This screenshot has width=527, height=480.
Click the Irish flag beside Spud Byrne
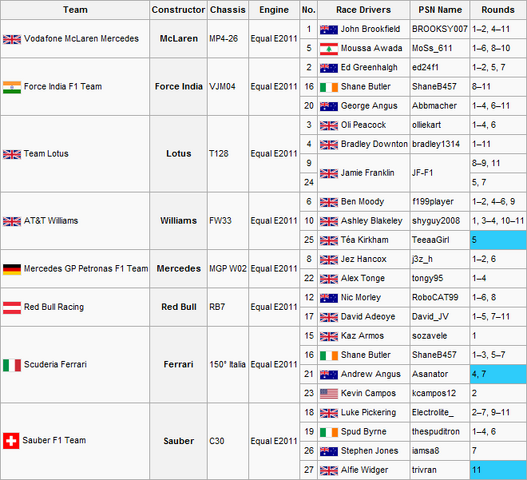[x=329, y=432]
